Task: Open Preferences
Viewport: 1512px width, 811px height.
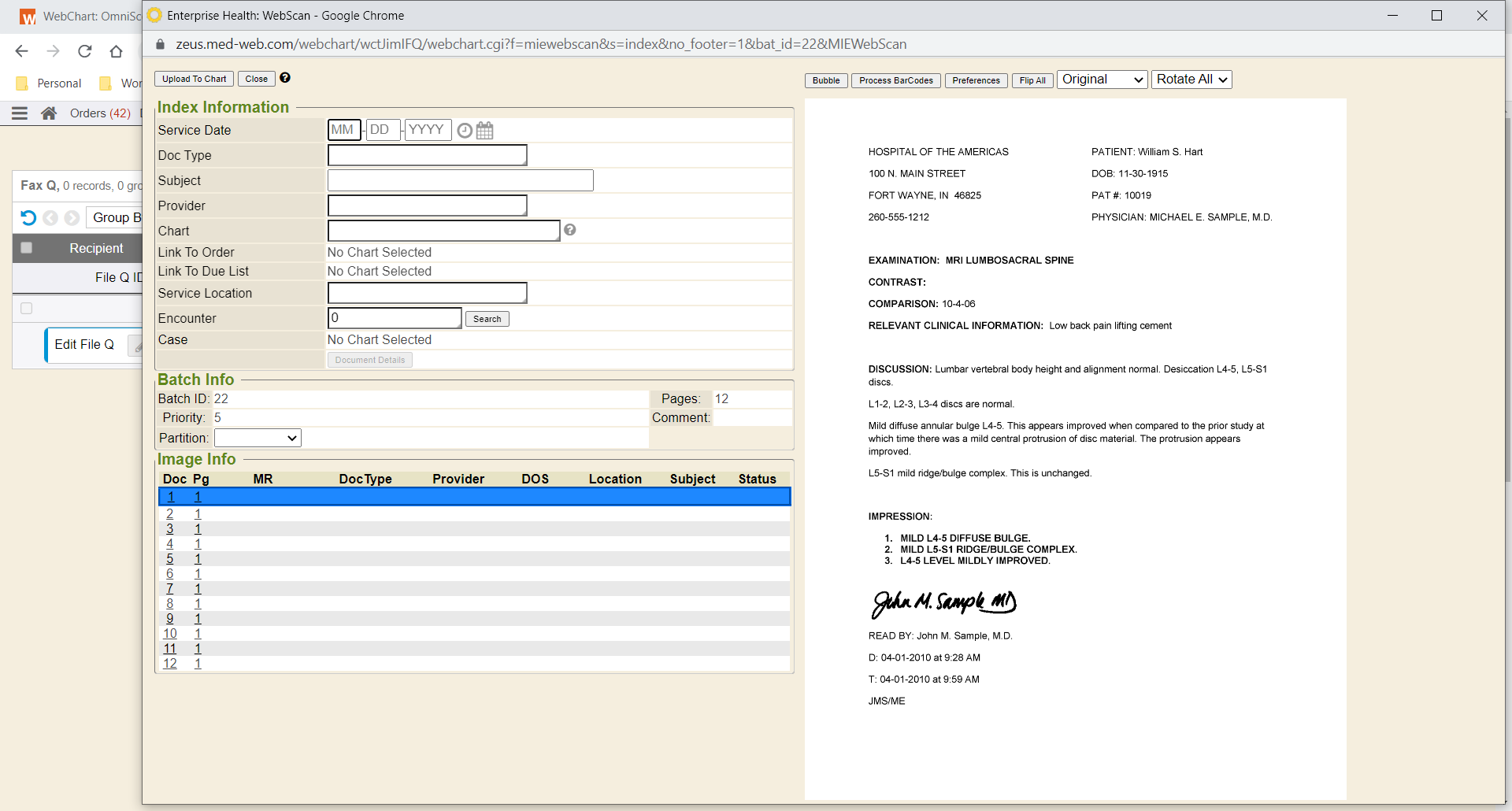Action: 976,80
